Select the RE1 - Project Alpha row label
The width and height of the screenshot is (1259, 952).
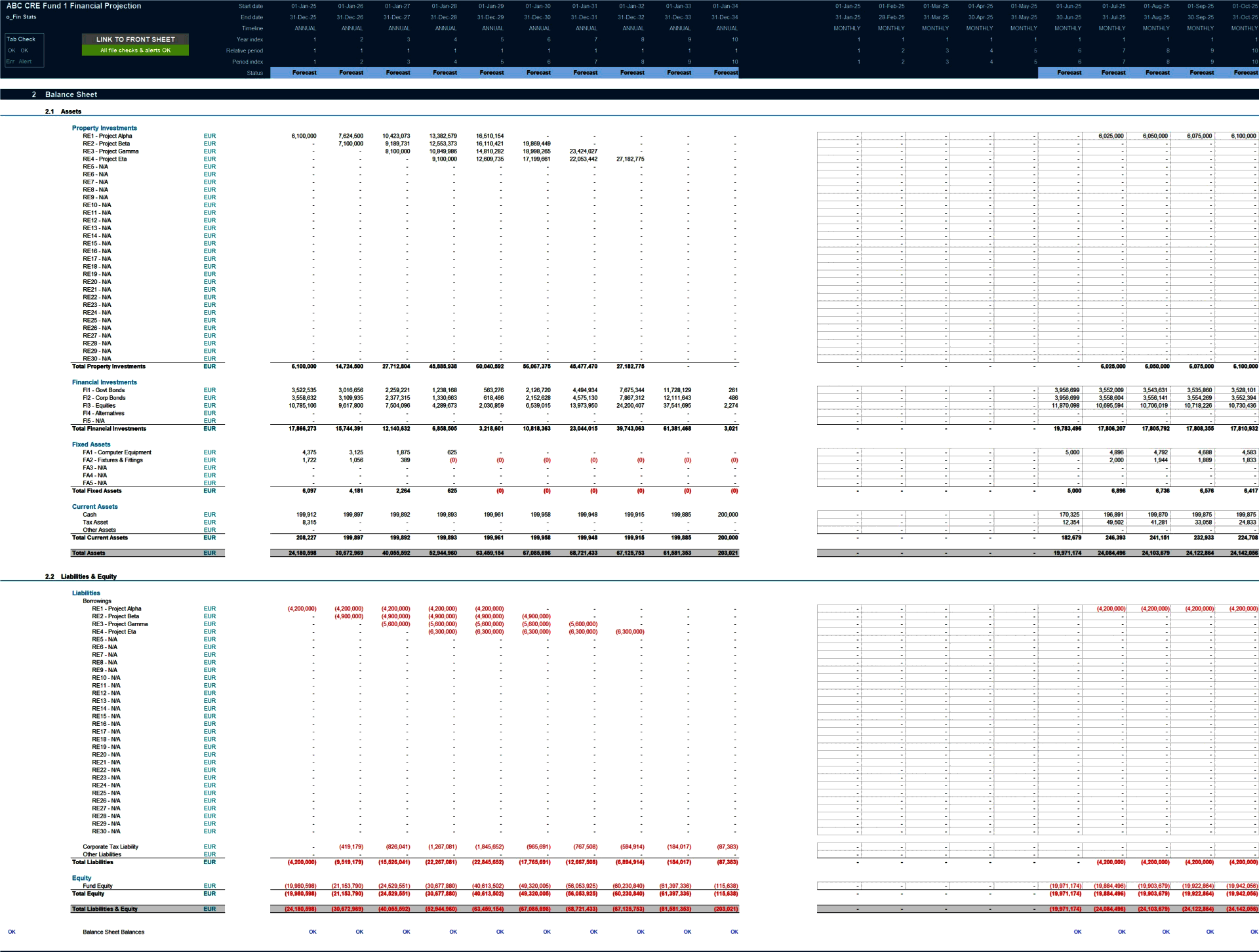pos(108,136)
